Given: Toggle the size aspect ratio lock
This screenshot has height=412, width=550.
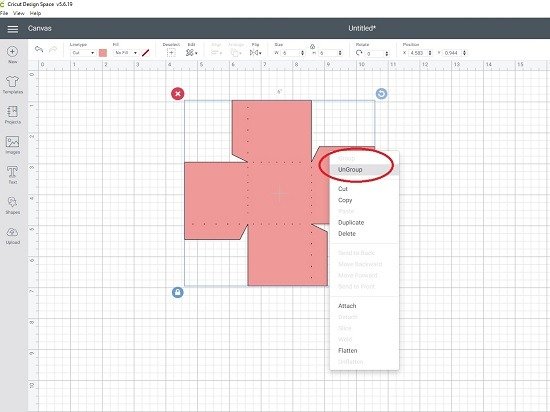Looking at the screenshot, I should point(313,46).
